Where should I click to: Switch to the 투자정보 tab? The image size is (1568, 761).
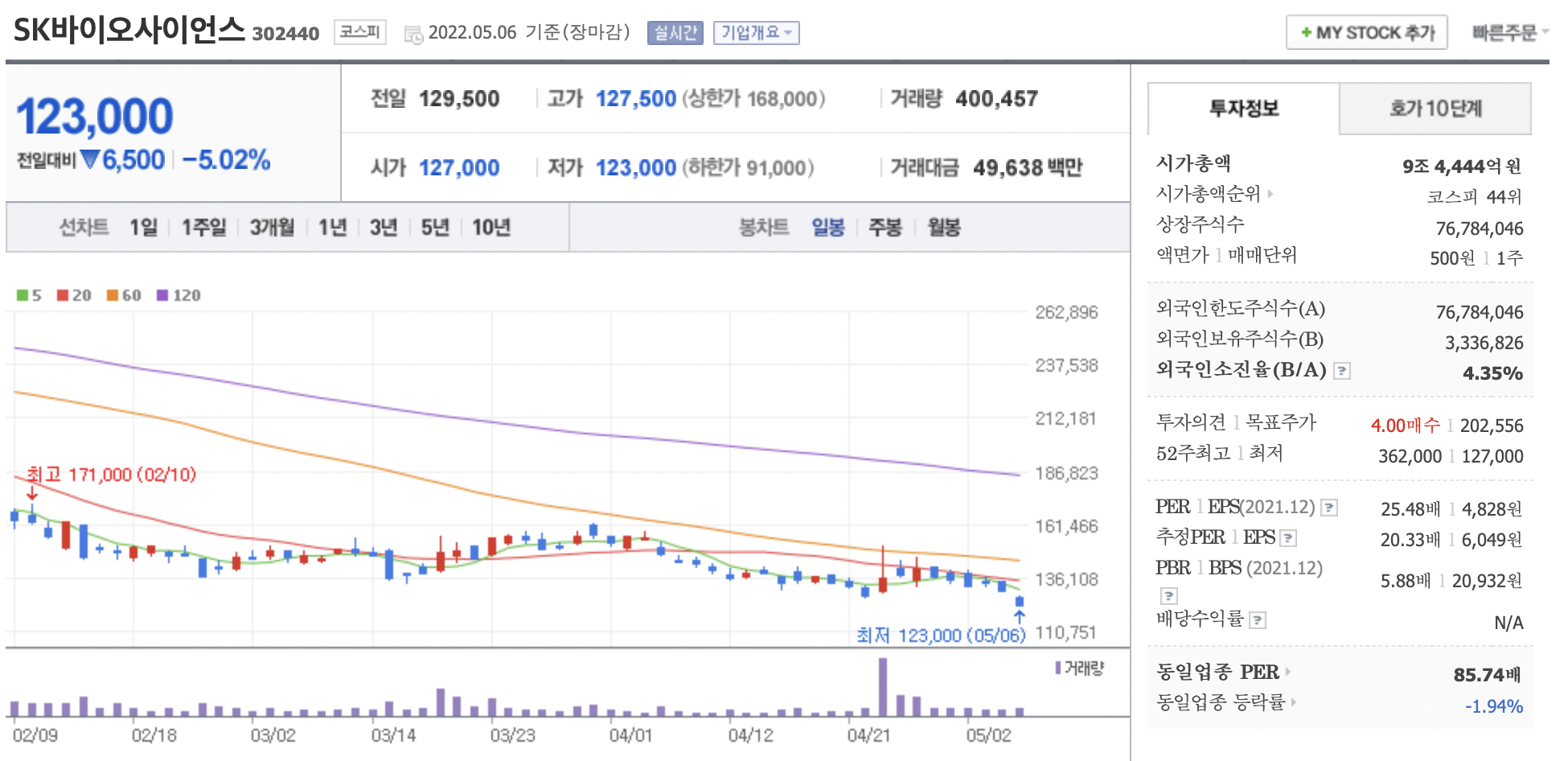point(1244,109)
